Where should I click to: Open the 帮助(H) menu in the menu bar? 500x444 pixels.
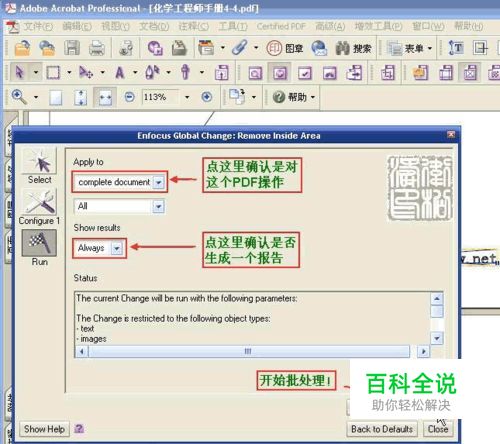[x=468, y=26]
